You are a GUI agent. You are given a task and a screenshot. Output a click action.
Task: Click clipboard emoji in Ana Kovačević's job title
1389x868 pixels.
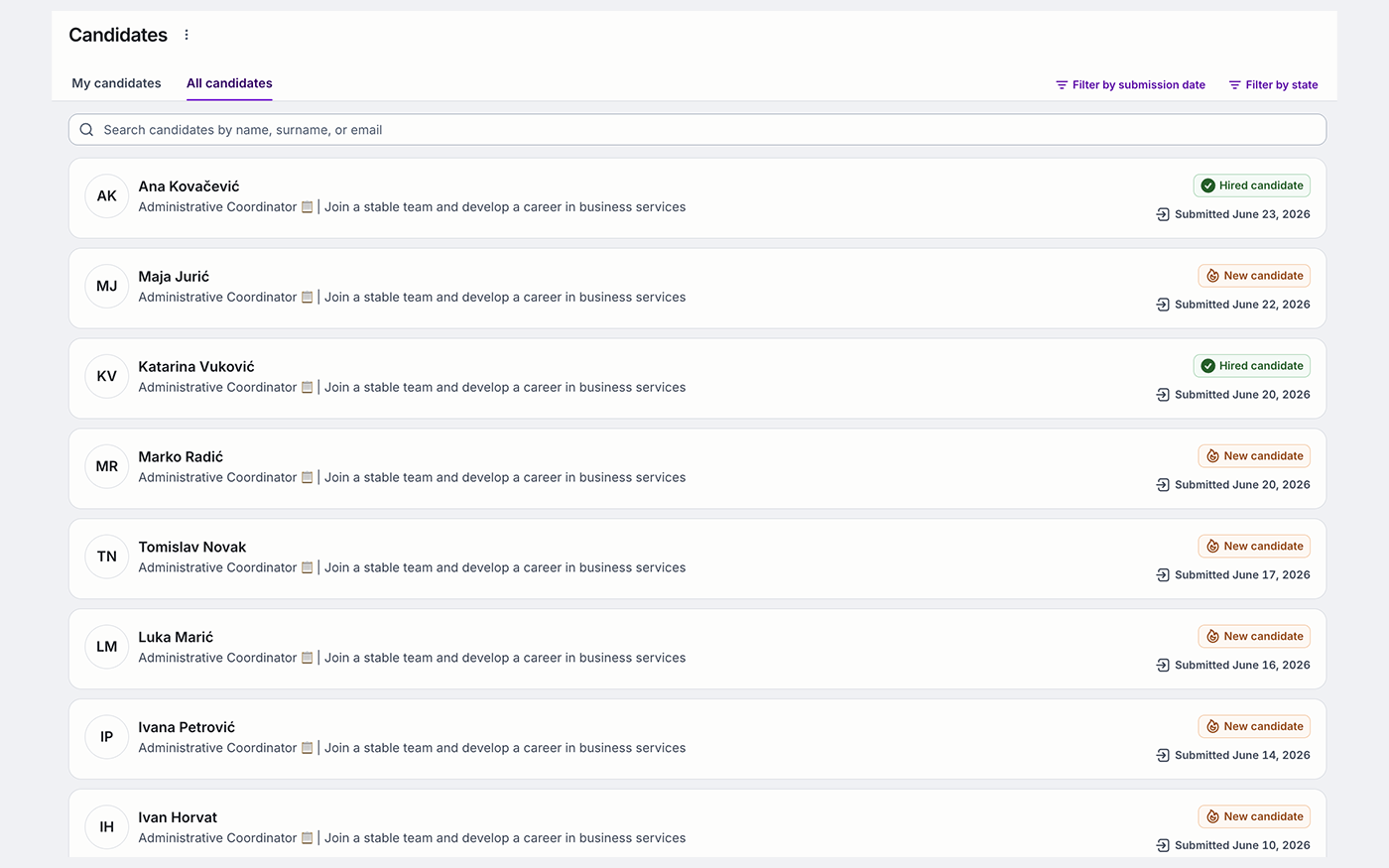[308, 207]
